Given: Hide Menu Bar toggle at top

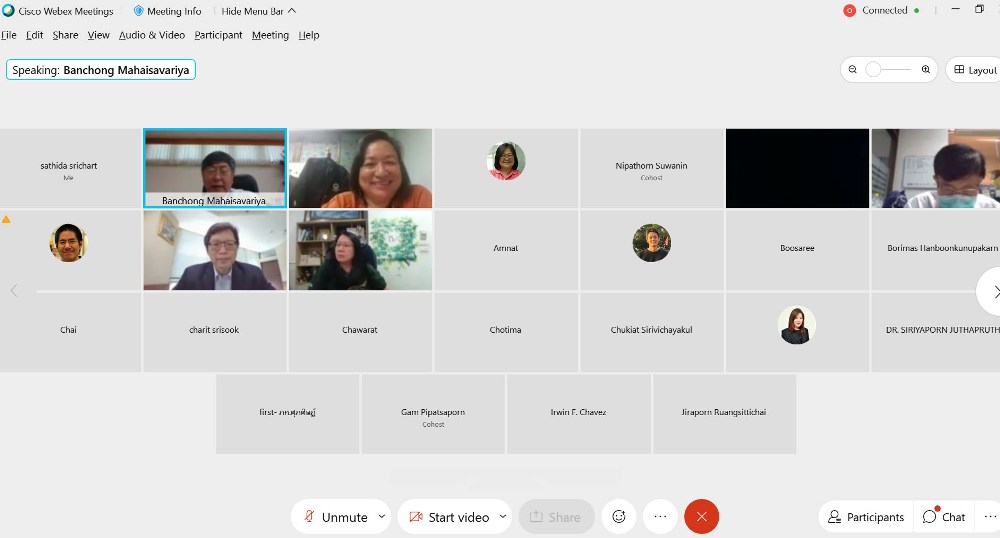Looking at the screenshot, I should coord(258,11).
